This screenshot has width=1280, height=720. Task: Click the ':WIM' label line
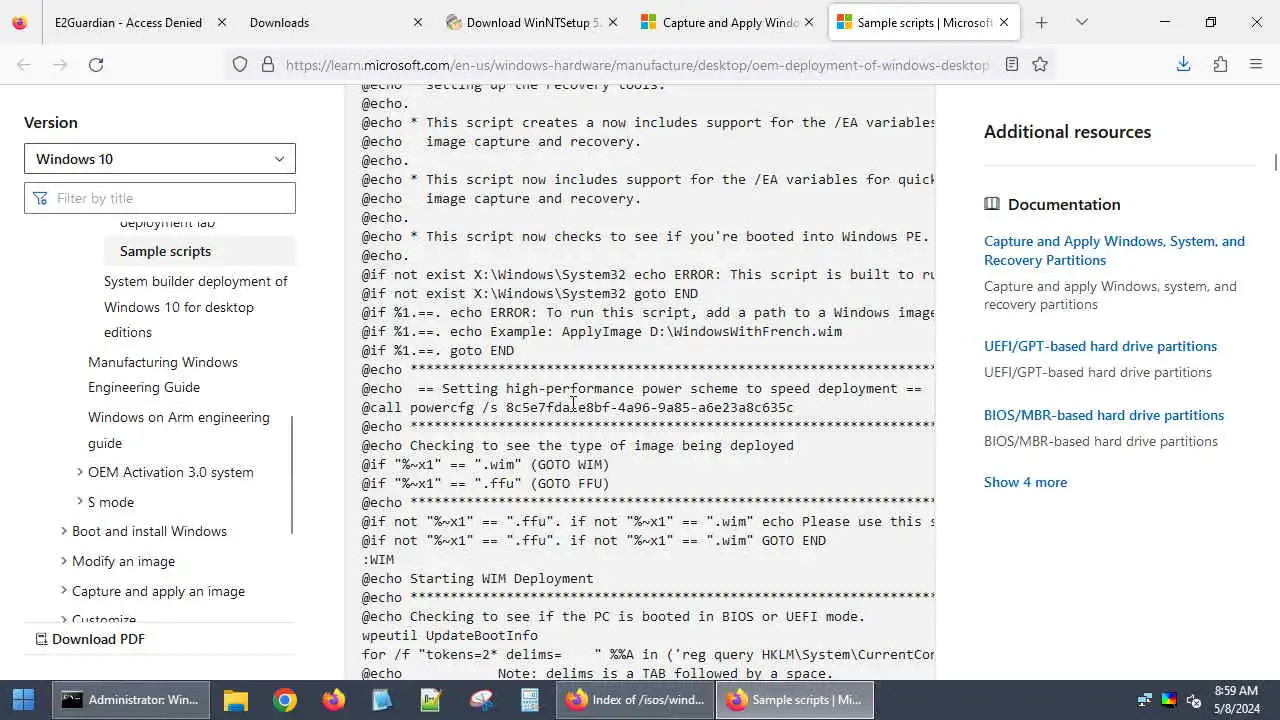pos(378,559)
